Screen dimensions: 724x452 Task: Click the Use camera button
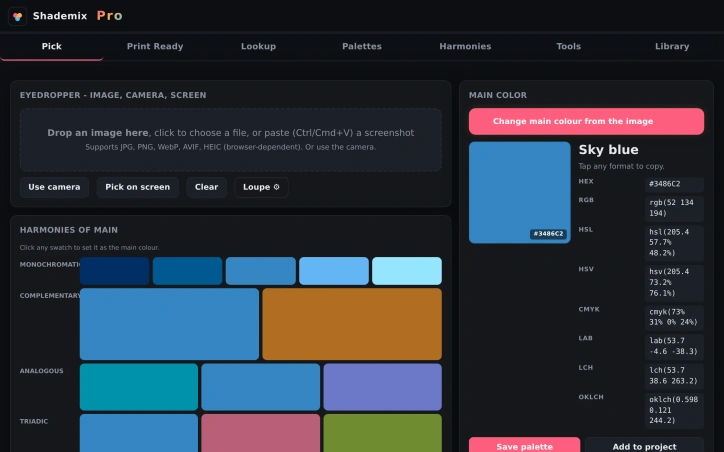click(54, 187)
